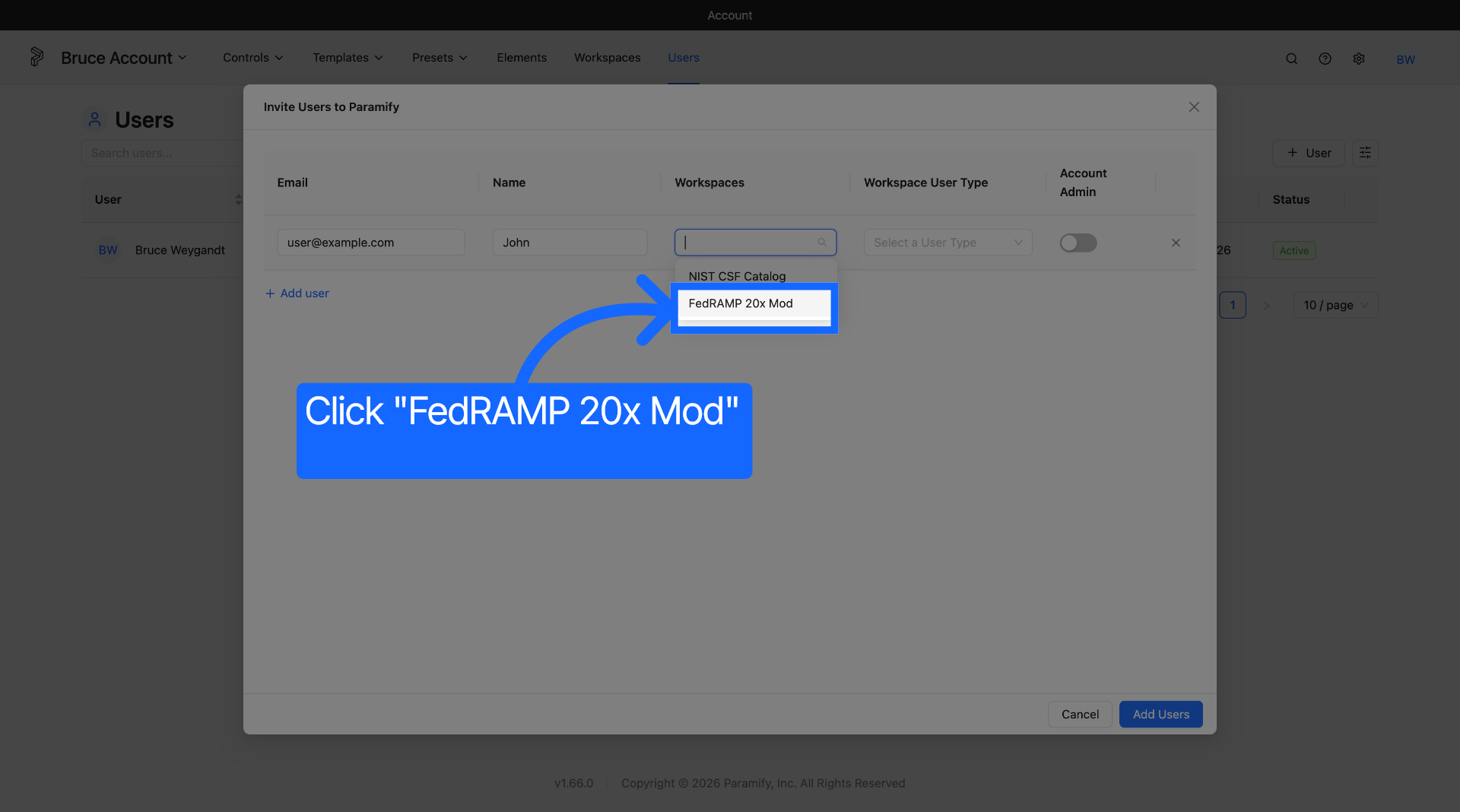Open the settings gear icon
This screenshot has width=1460, height=812.
[1359, 59]
